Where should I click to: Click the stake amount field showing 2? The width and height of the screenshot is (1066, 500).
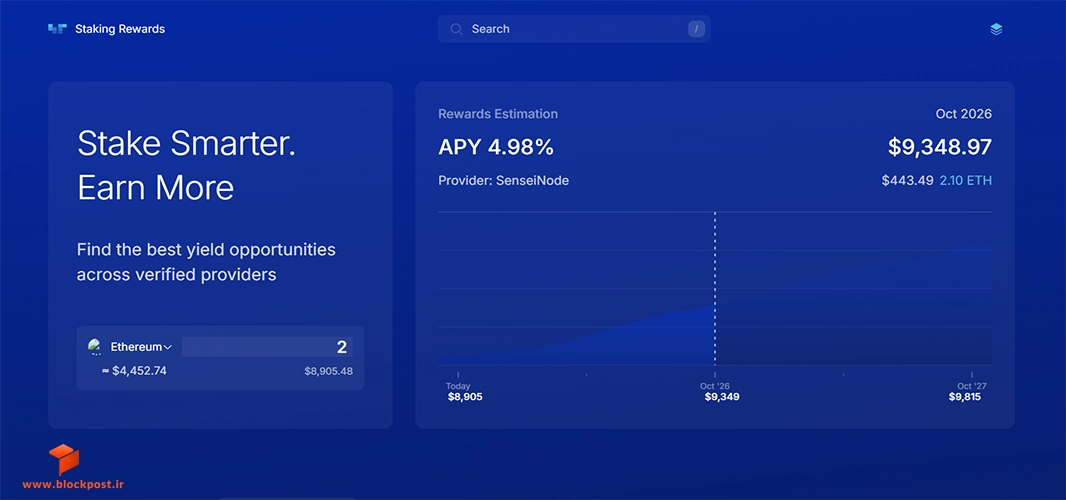coord(267,347)
